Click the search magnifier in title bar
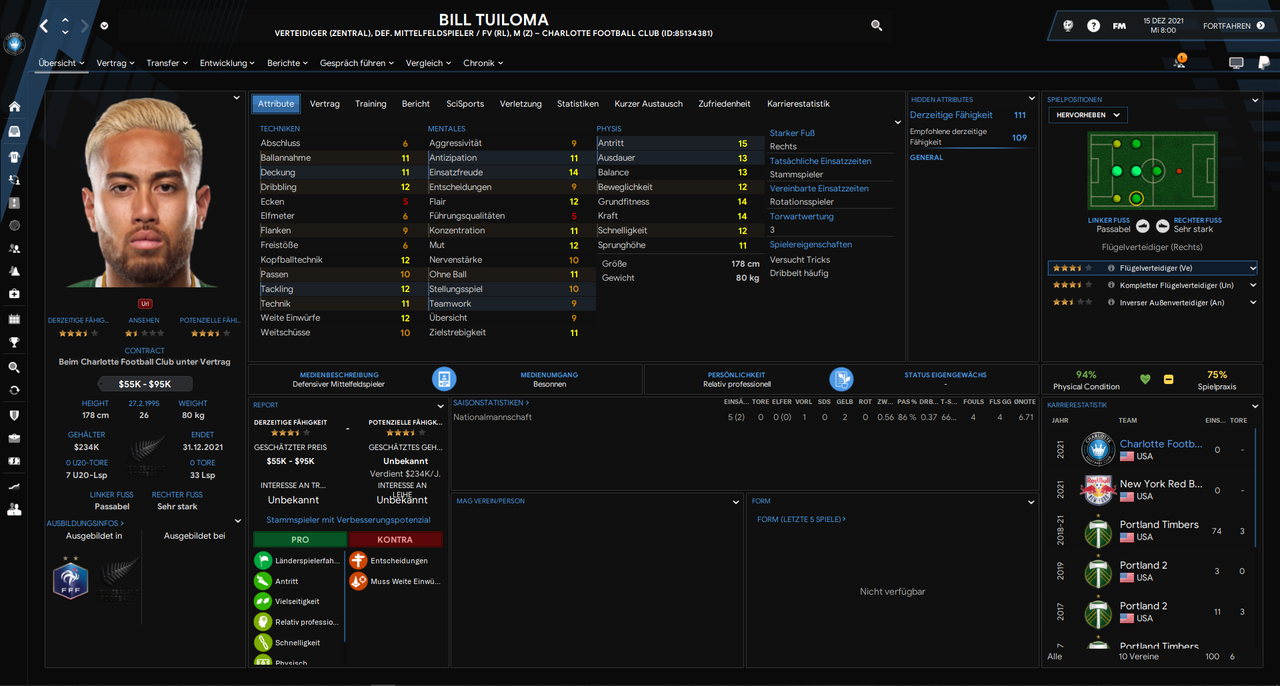Image resolution: width=1280 pixels, height=686 pixels. click(877, 26)
